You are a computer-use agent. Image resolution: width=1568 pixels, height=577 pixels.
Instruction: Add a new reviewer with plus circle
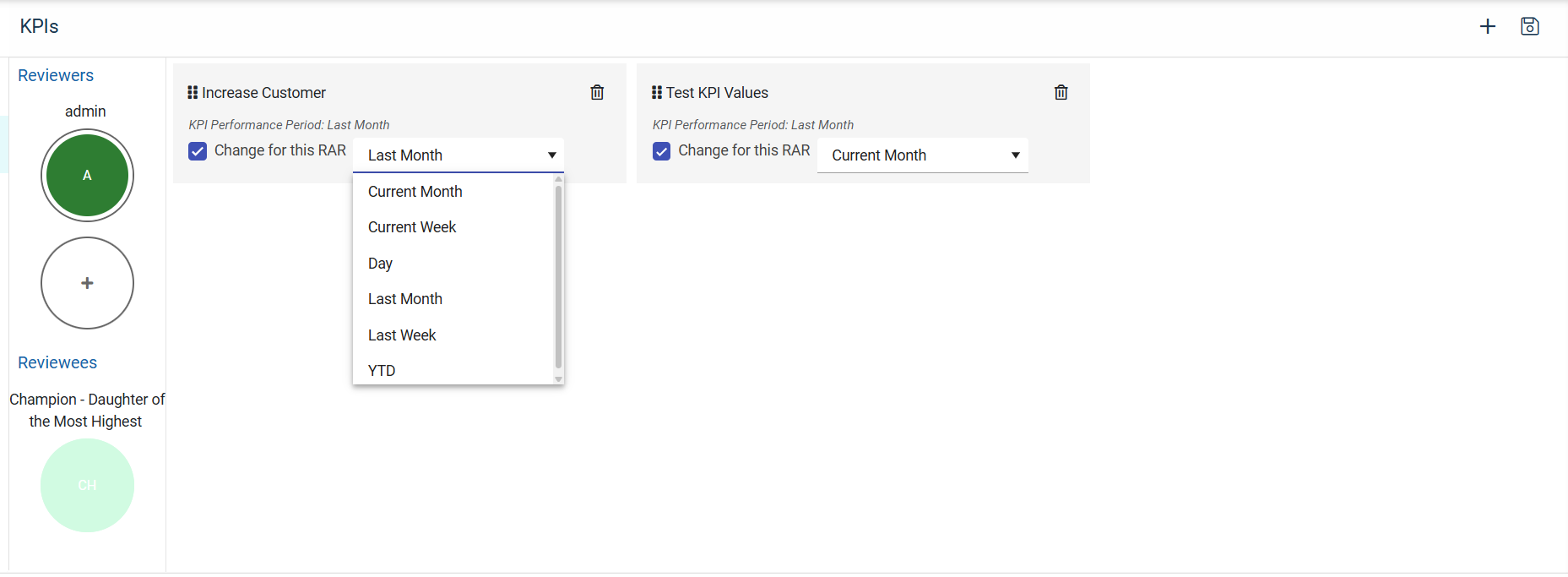[87, 283]
